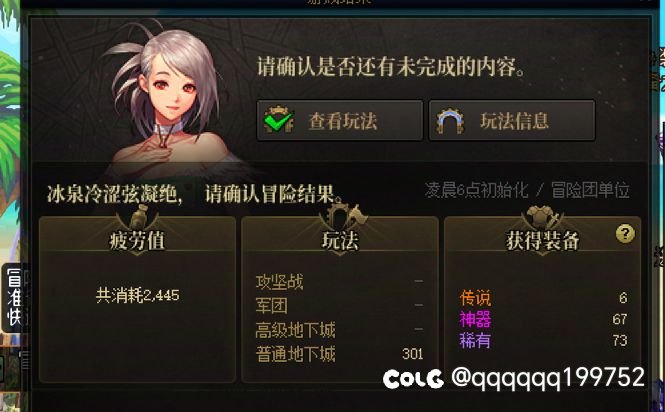Click the 共消耗2,445 fatigue text
The width and height of the screenshot is (665, 412).
point(137,295)
